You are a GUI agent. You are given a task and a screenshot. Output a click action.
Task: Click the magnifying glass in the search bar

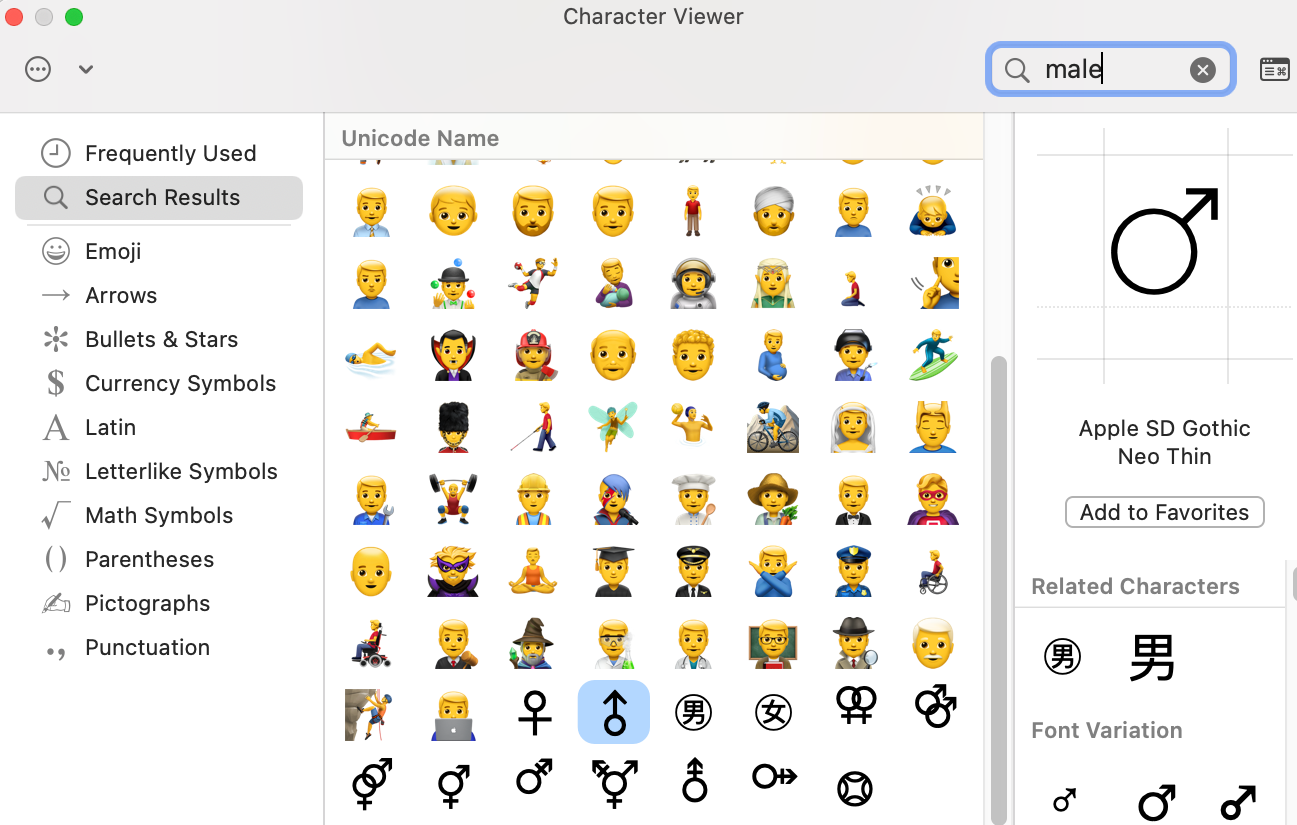1016,70
